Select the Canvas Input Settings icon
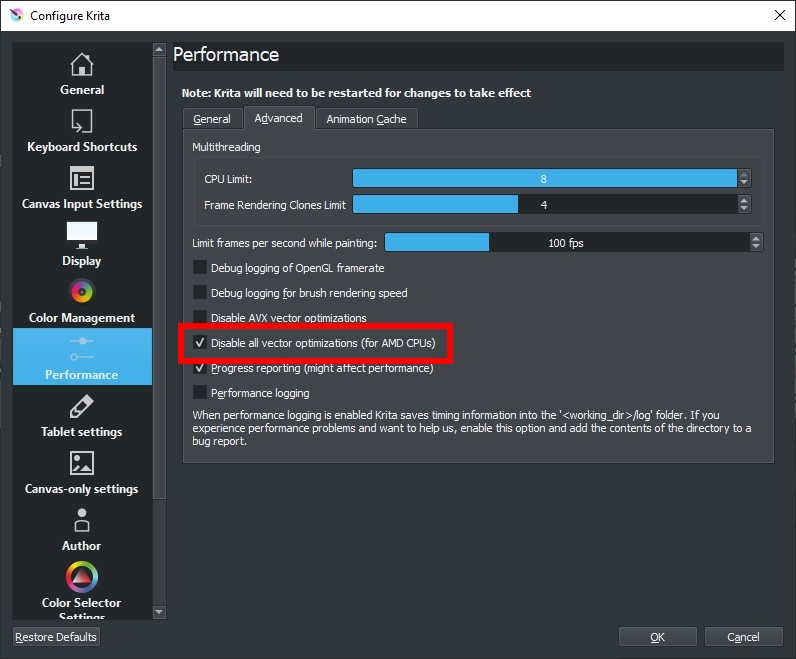This screenshot has width=796, height=659. click(82, 179)
